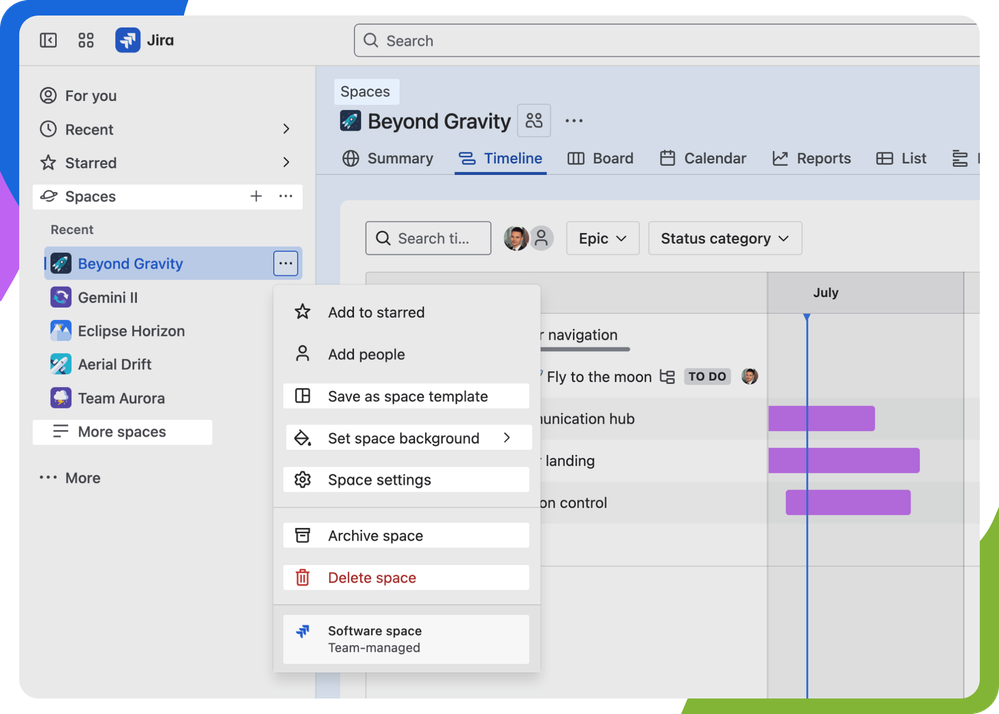Viewport: 999px width, 714px height.
Task: Click the TO DO status badge
Action: (x=707, y=376)
